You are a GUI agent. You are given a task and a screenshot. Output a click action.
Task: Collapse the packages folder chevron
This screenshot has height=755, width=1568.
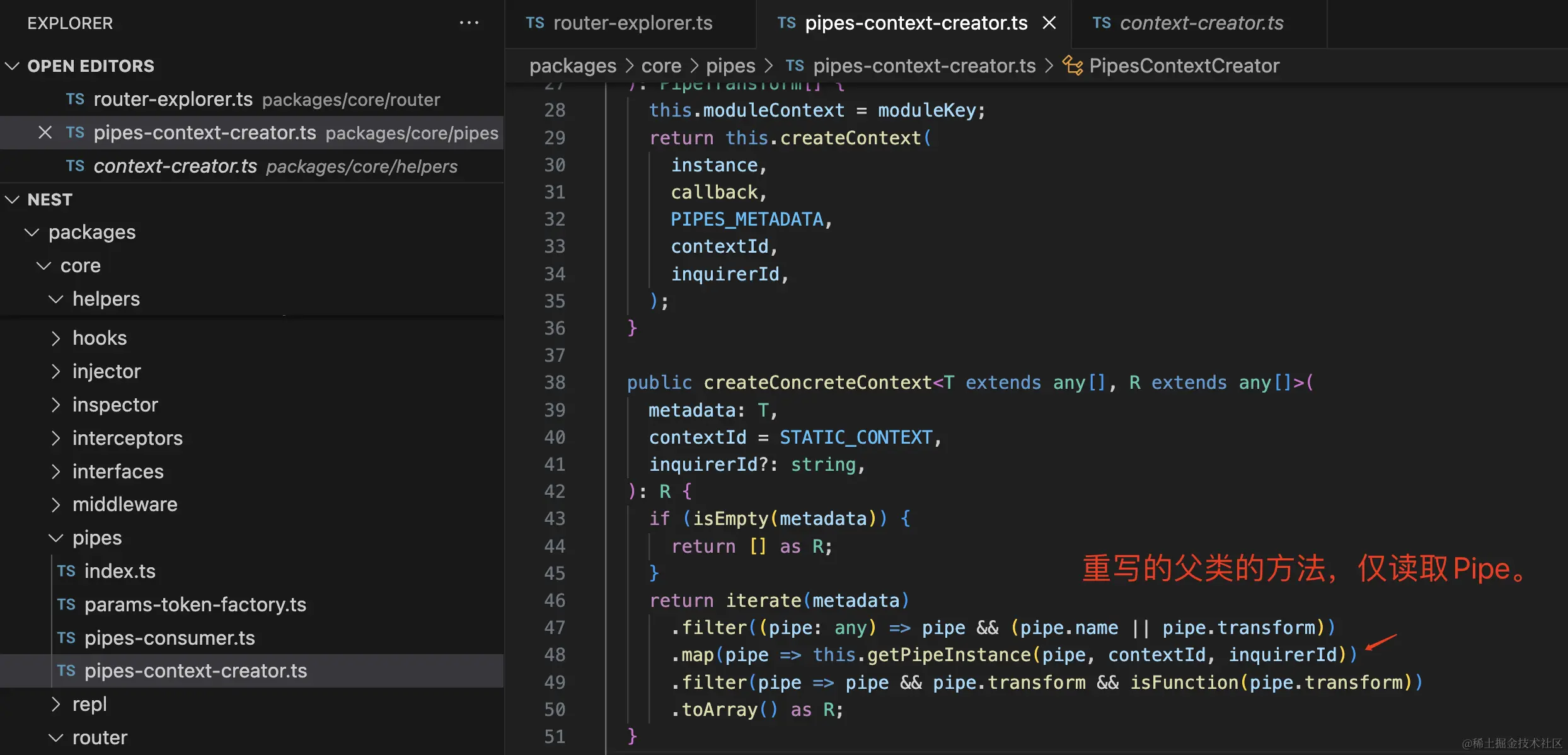[32, 233]
